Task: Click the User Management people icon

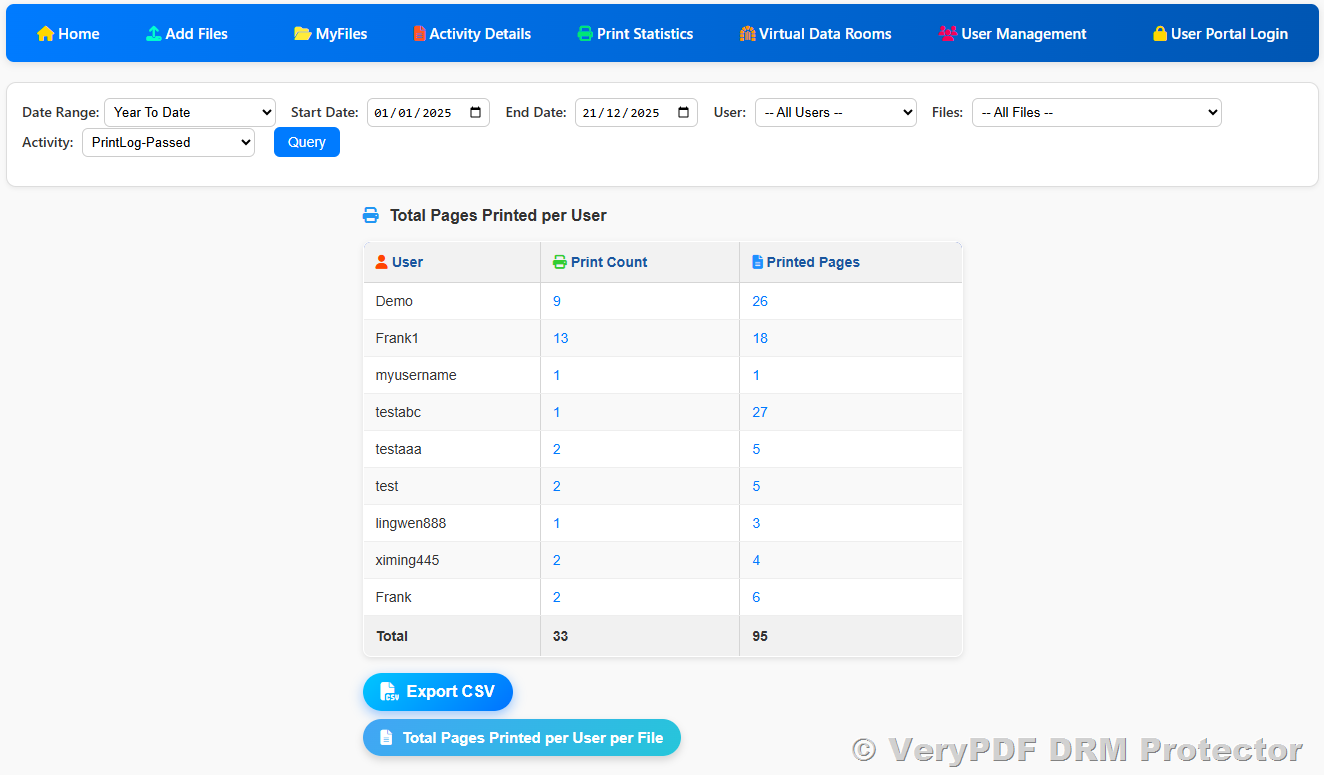Action: 947,34
